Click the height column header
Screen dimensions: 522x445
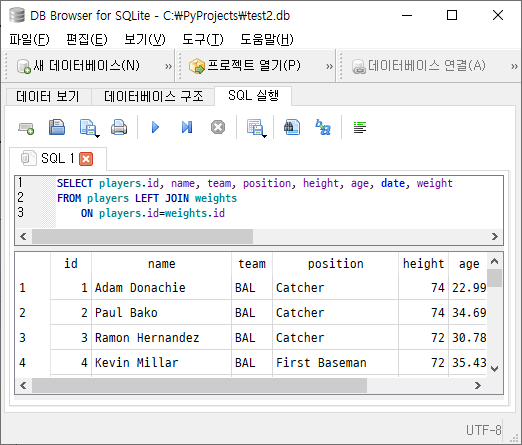pos(423,264)
